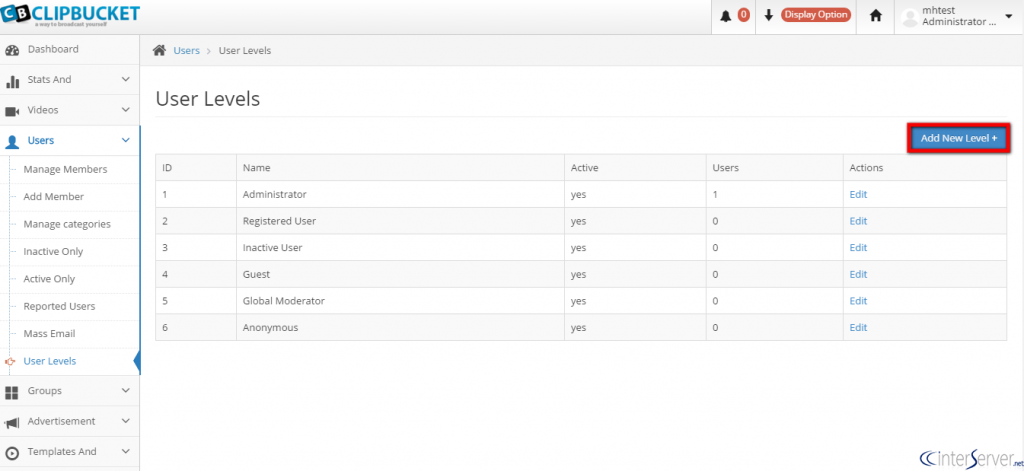1024x471 pixels.
Task: Open notifications bell icon
Action: 726,16
